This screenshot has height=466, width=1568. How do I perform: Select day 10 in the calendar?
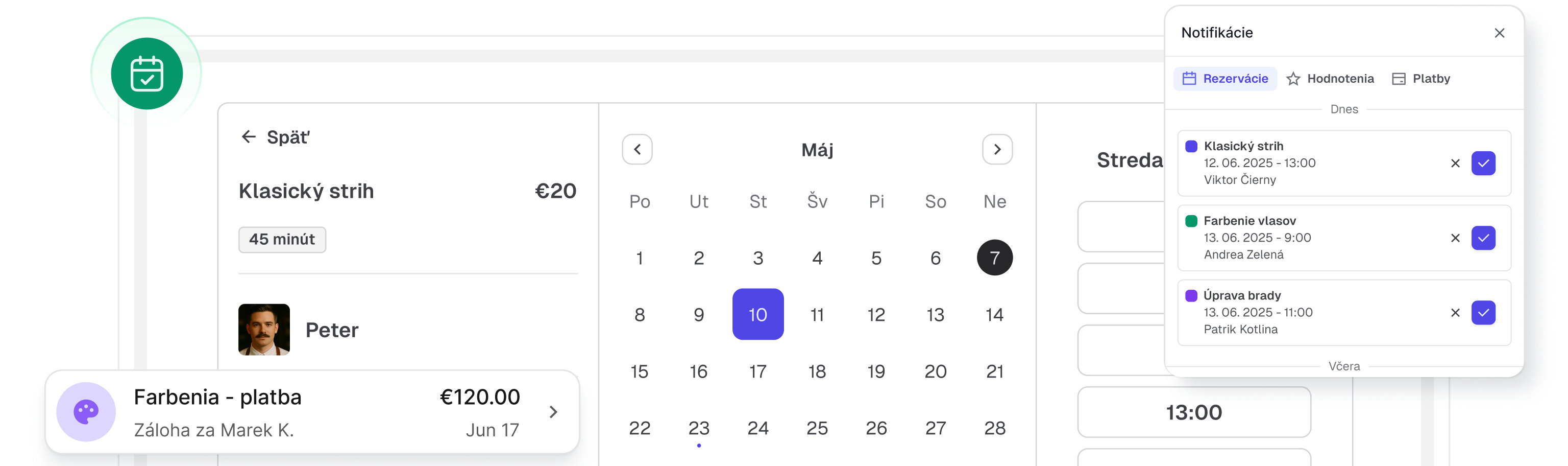(758, 314)
